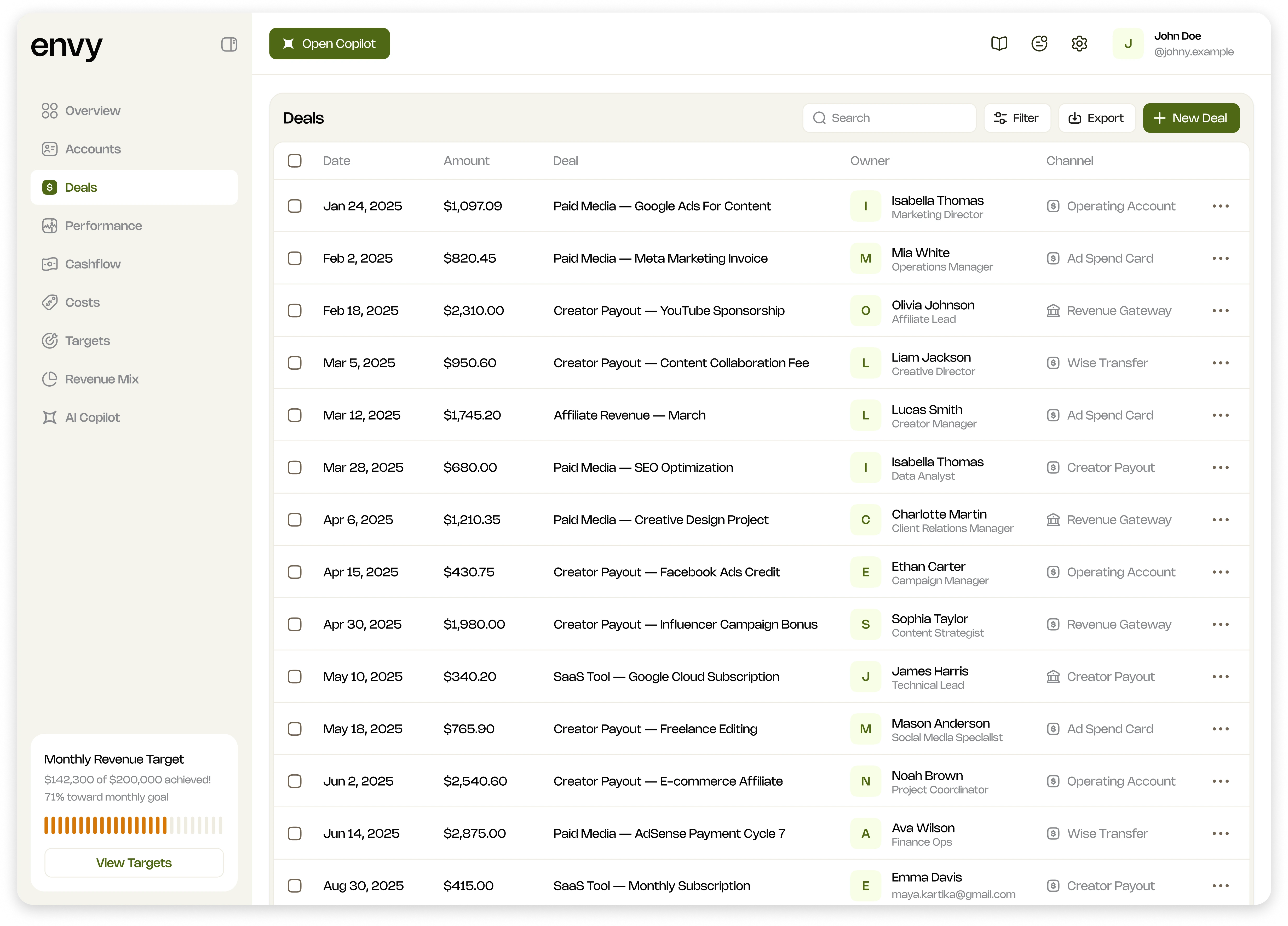The image size is (1288, 926).
Task: Collapse the sidebar panel icon
Action: pos(229,44)
